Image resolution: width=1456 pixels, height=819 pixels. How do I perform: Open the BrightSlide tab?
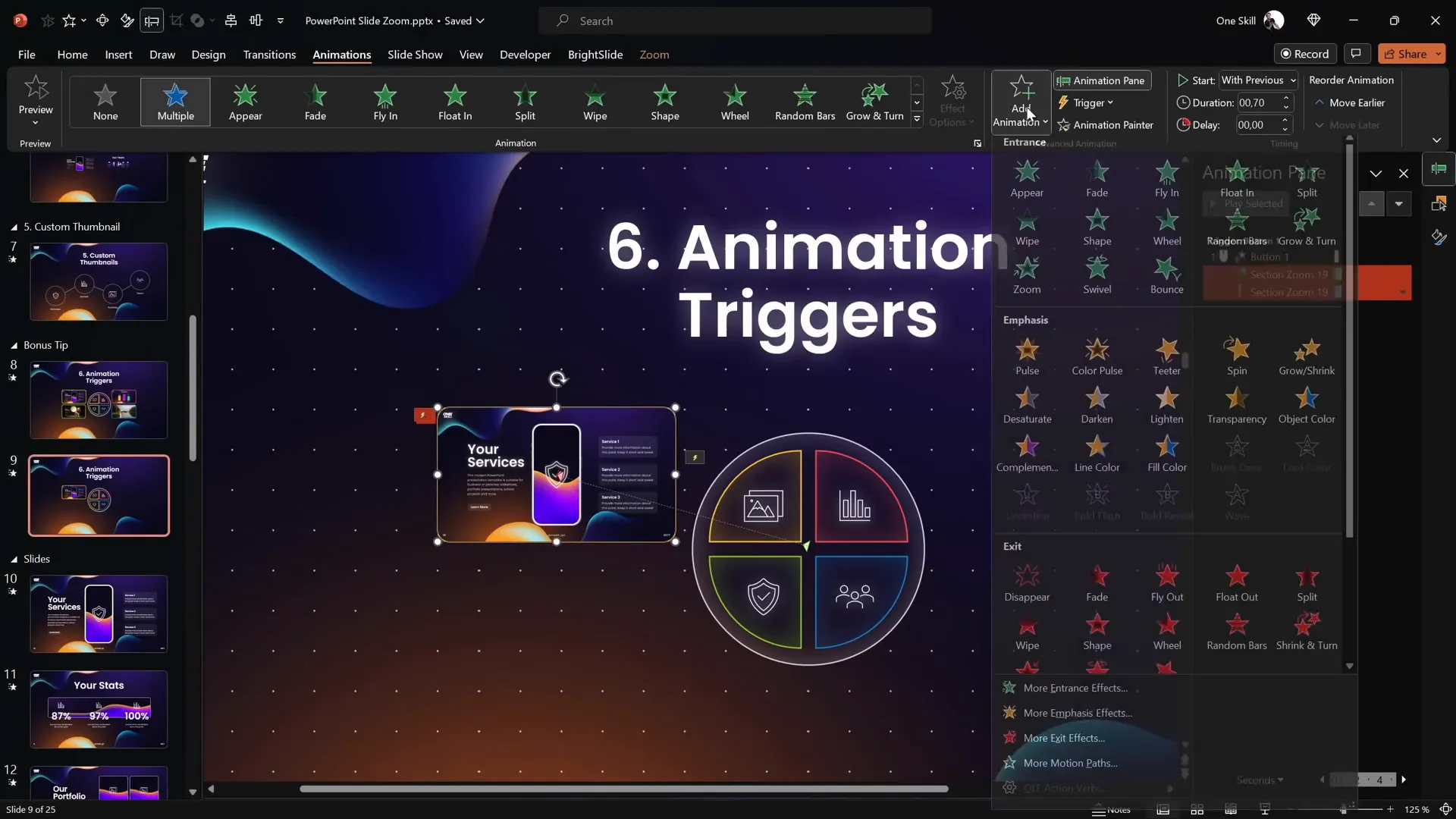[x=595, y=55]
